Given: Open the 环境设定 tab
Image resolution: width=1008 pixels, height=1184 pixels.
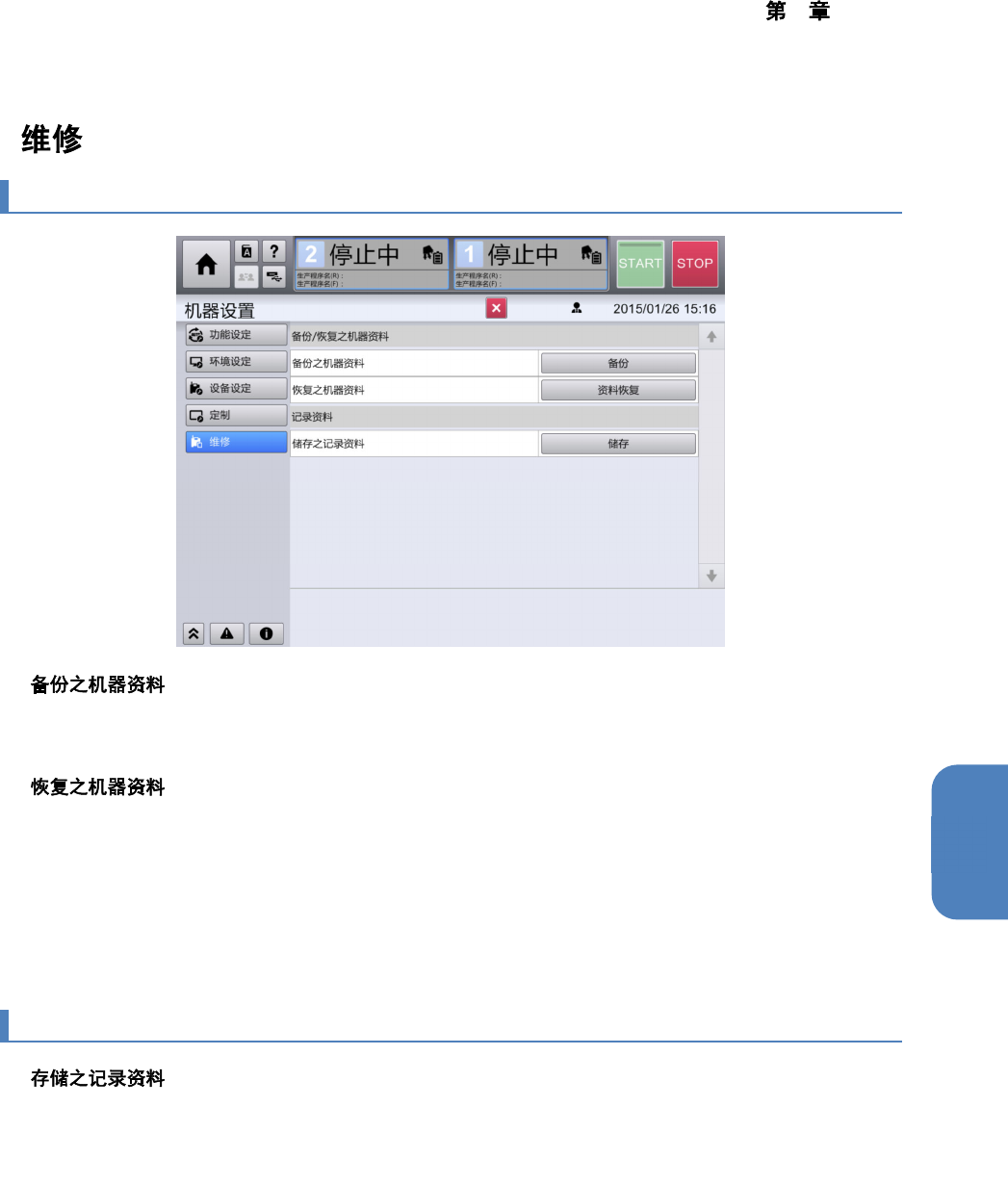Looking at the screenshot, I should [x=236, y=362].
